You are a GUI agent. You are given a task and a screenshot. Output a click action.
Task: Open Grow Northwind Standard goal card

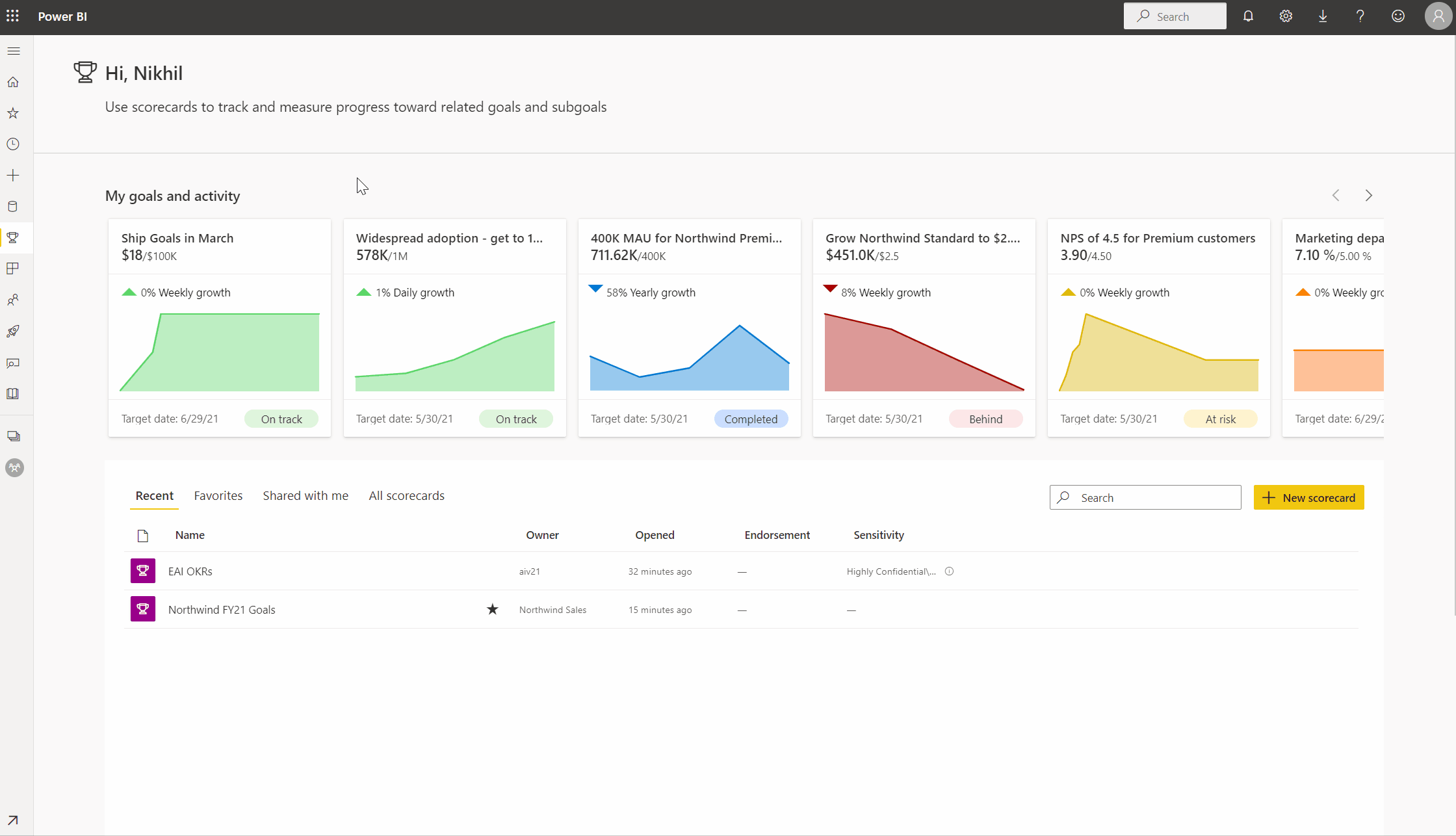pos(924,328)
